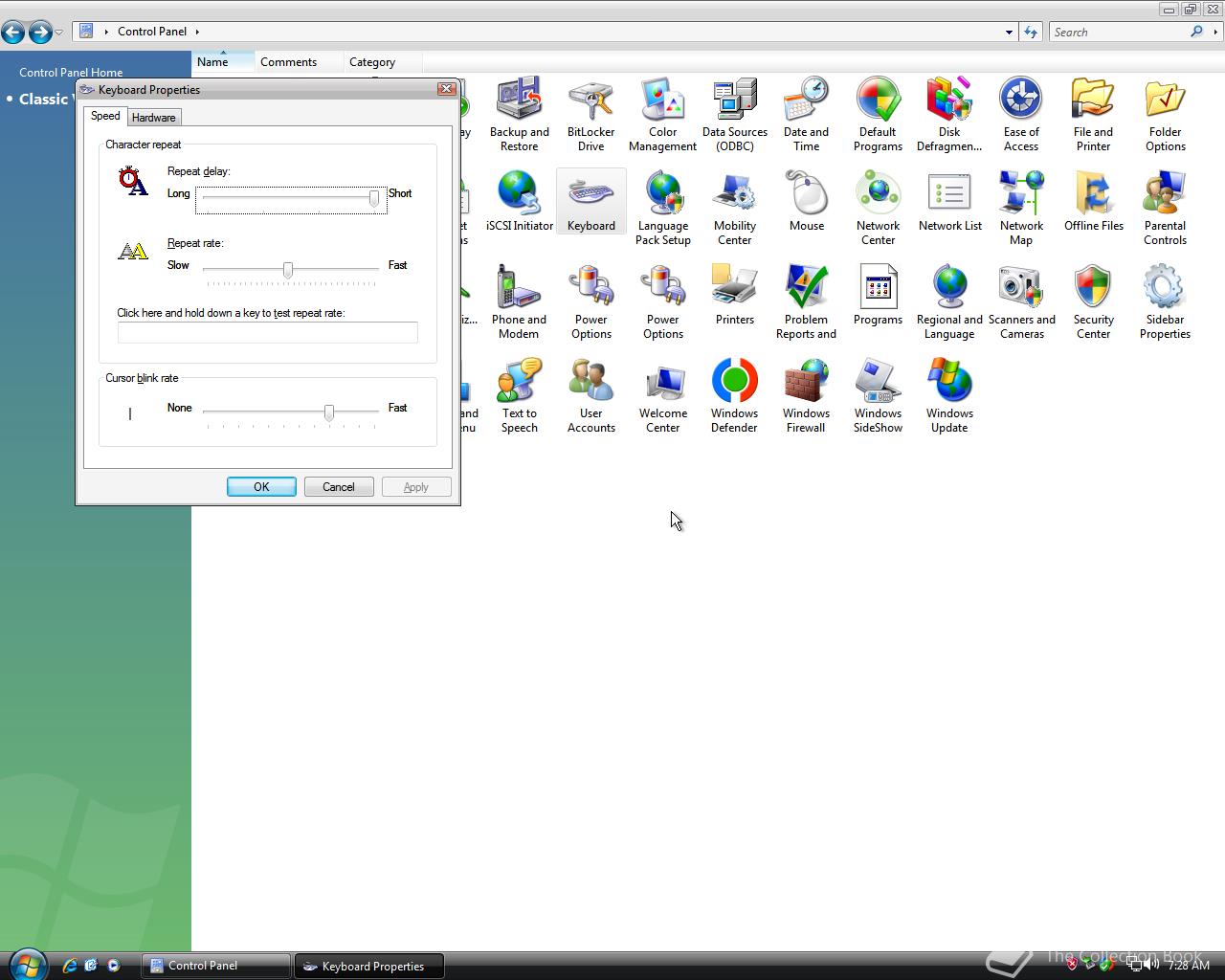
Task: Refresh the Control Panel view
Action: (1031, 32)
